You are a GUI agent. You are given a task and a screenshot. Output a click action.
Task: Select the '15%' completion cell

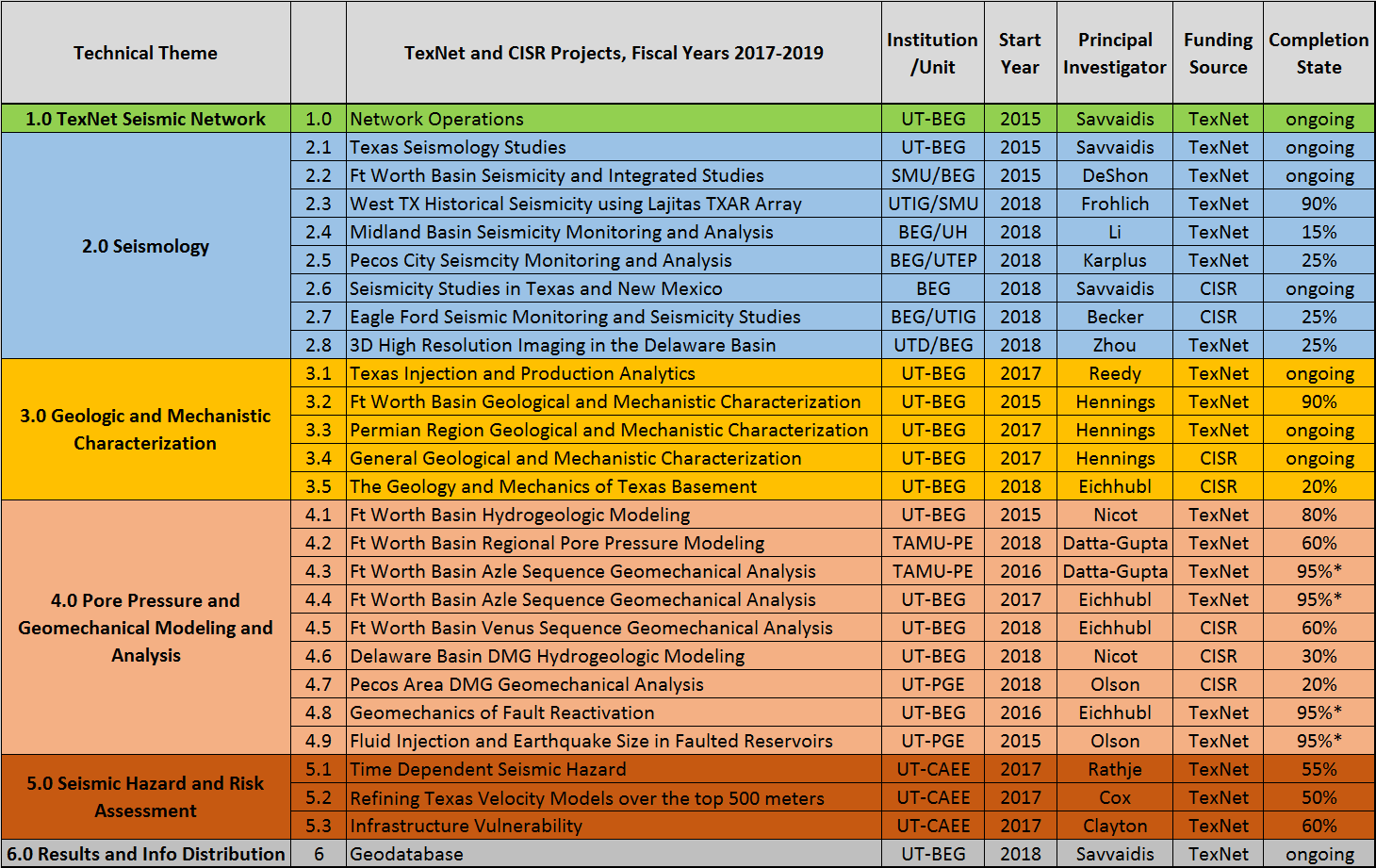coord(1319,232)
